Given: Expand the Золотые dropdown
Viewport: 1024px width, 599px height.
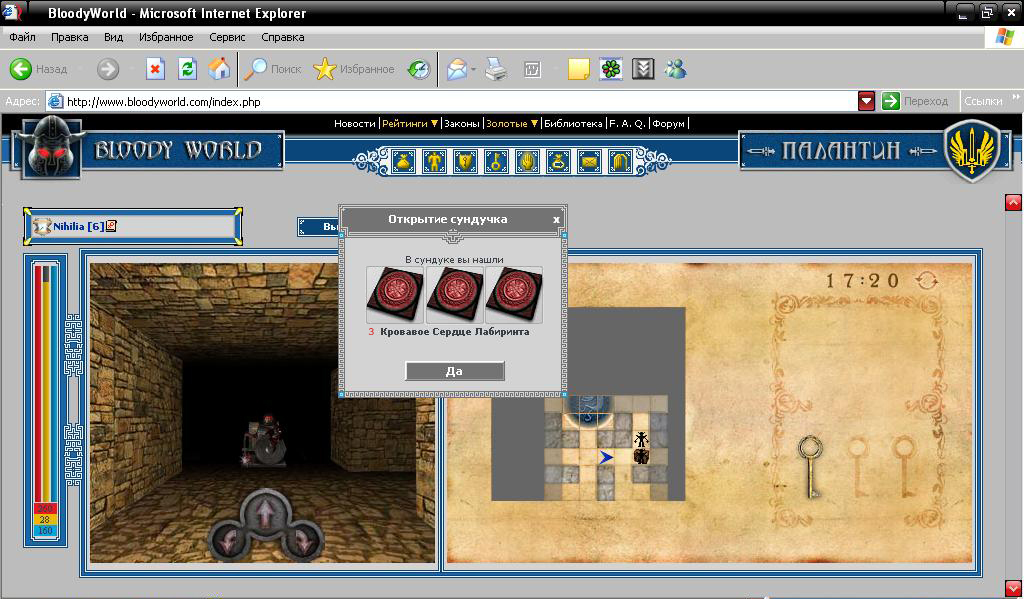Looking at the screenshot, I should (512, 123).
